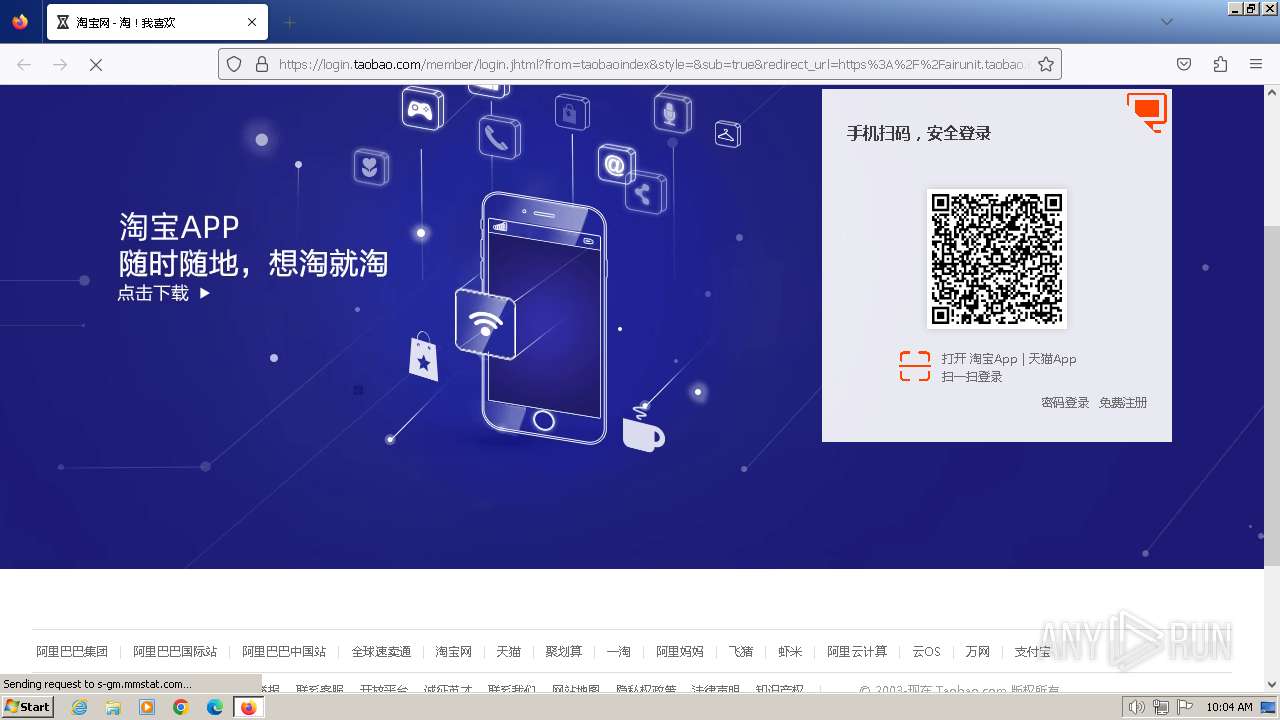Open 阿里云计算 footer link
This screenshot has height=720, width=1280.
click(857, 651)
